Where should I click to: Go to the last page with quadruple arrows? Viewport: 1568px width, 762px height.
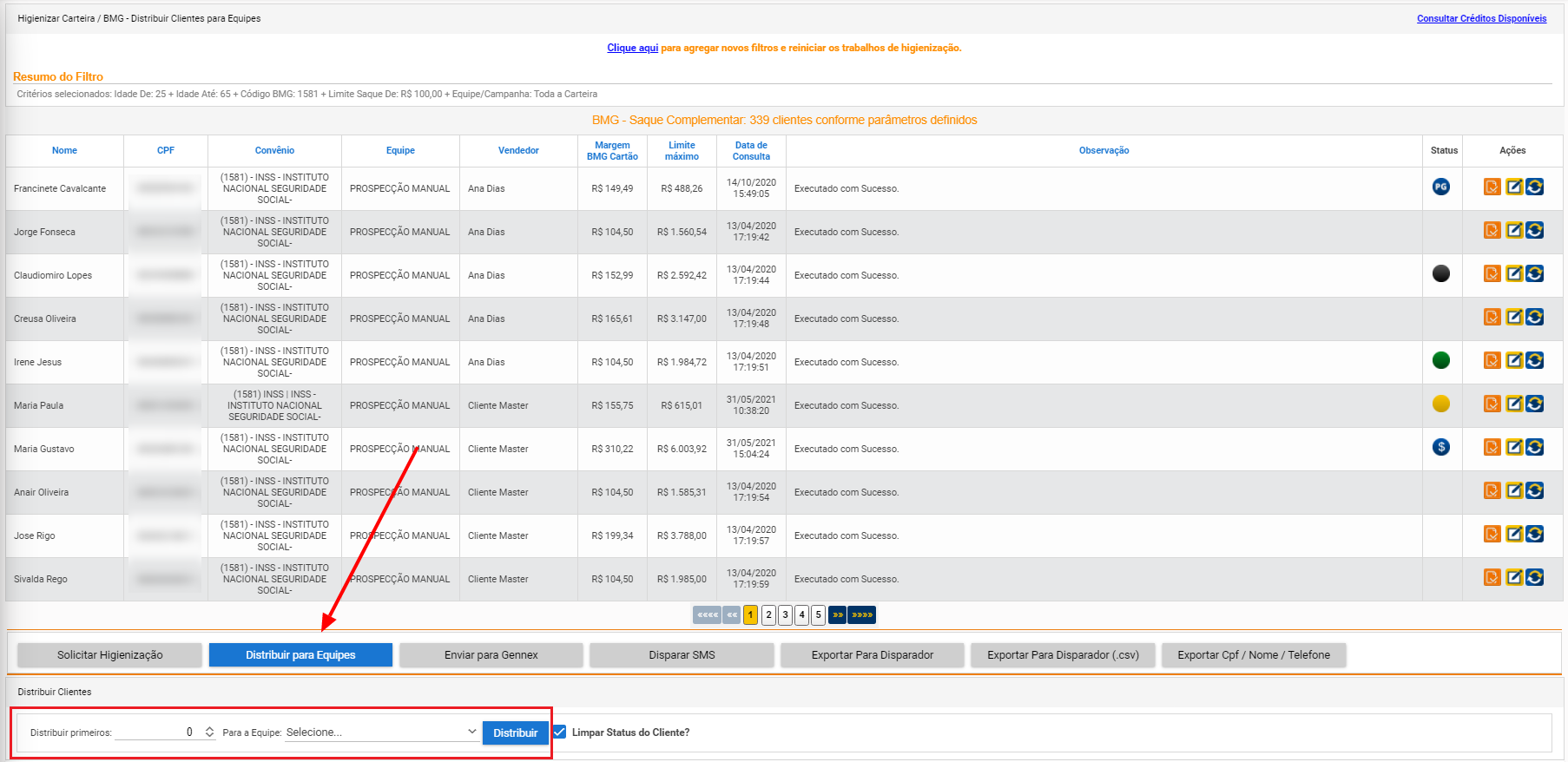861,615
